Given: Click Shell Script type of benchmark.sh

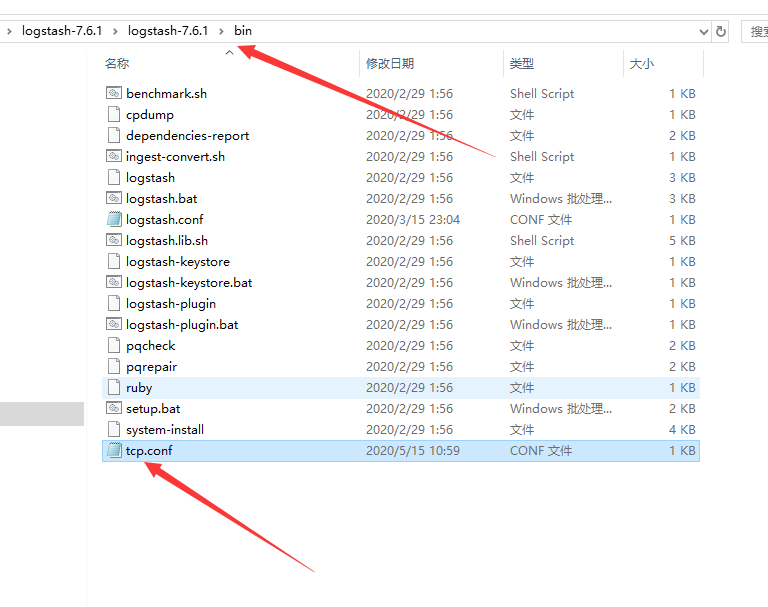Looking at the screenshot, I should pos(542,94).
